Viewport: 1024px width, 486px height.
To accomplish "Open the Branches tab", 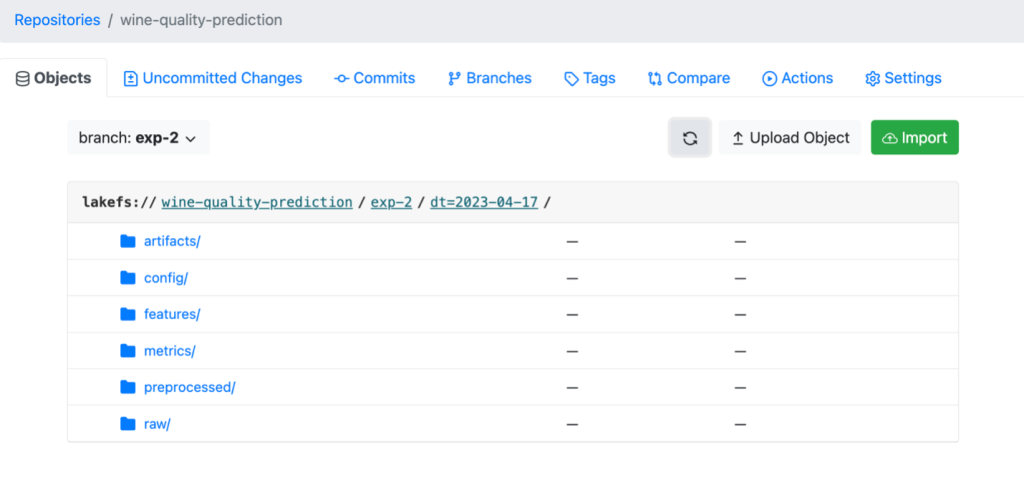I will (490, 78).
